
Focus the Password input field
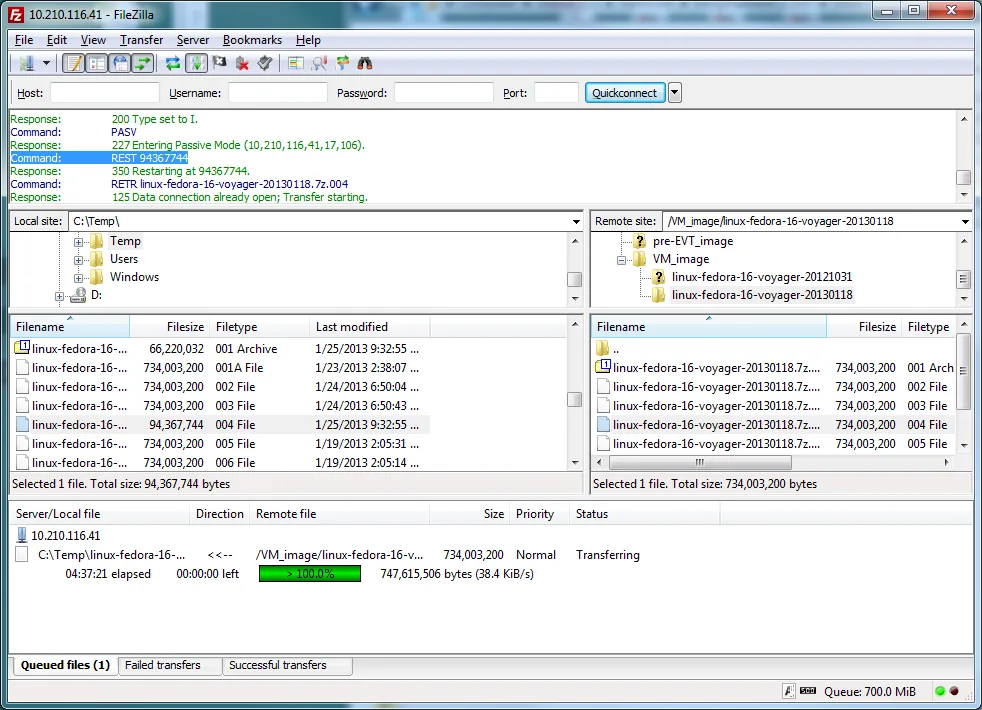[x=443, y=93]
